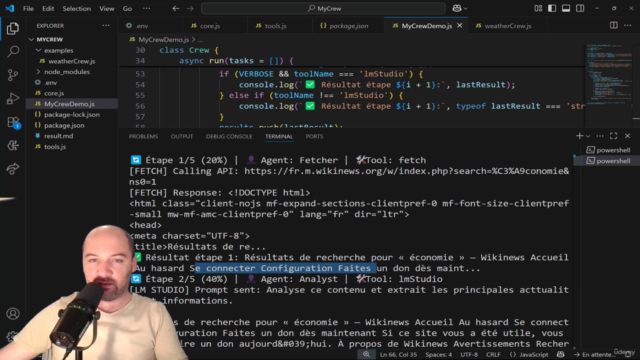Split the editor to the right
The height and width of the screenshot is (360, 640).
coord(613,25)
